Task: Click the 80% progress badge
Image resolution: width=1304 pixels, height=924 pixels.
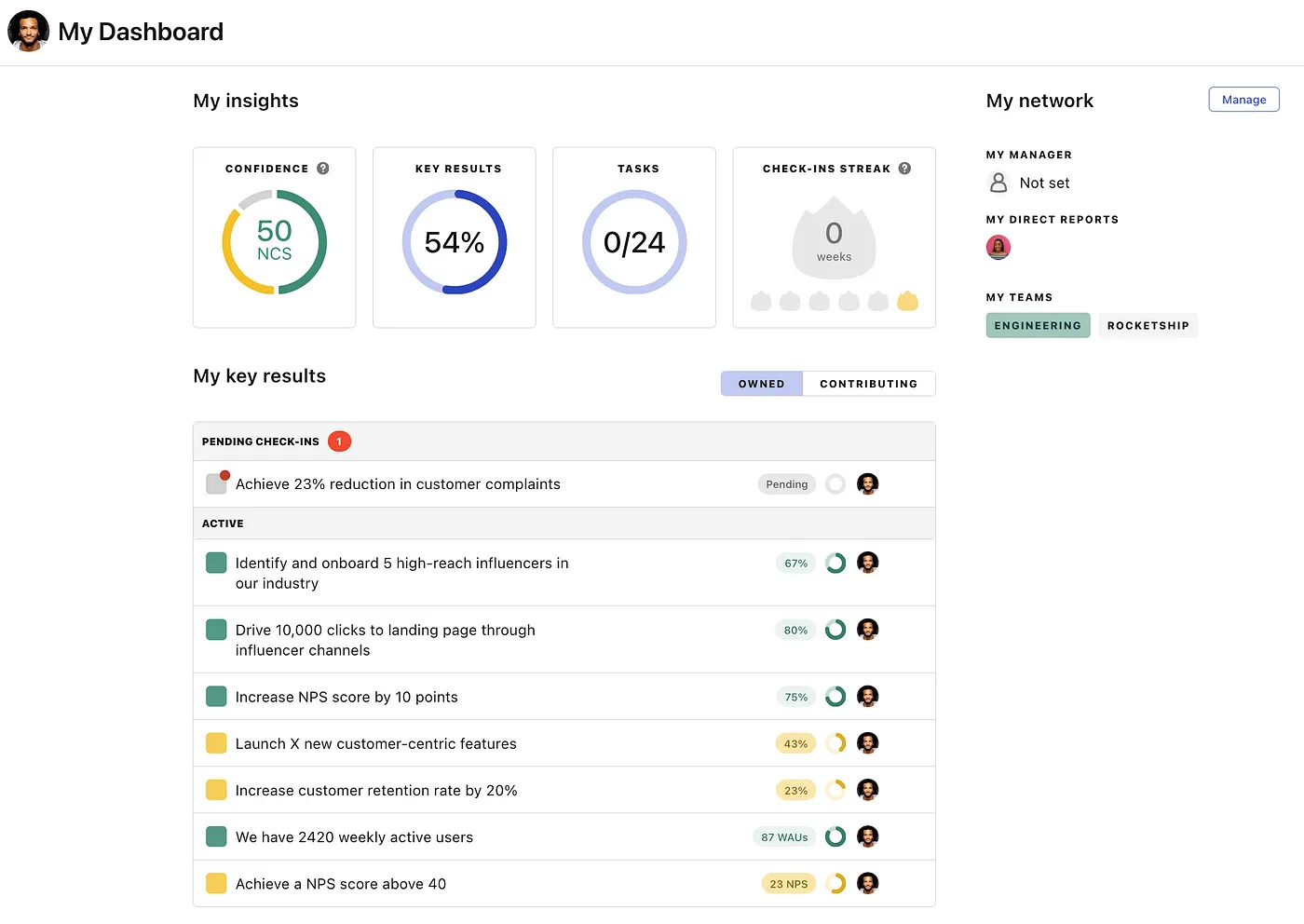Action: coord(795,631)
